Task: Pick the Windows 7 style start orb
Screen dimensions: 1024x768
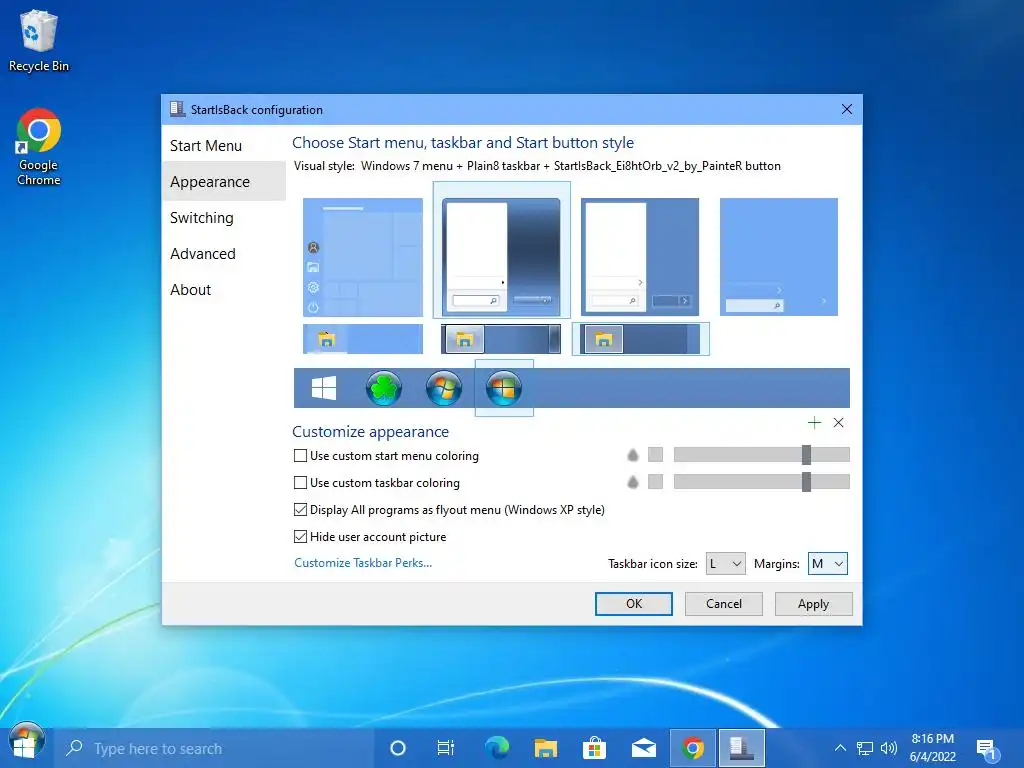Action: click(443, 388)
